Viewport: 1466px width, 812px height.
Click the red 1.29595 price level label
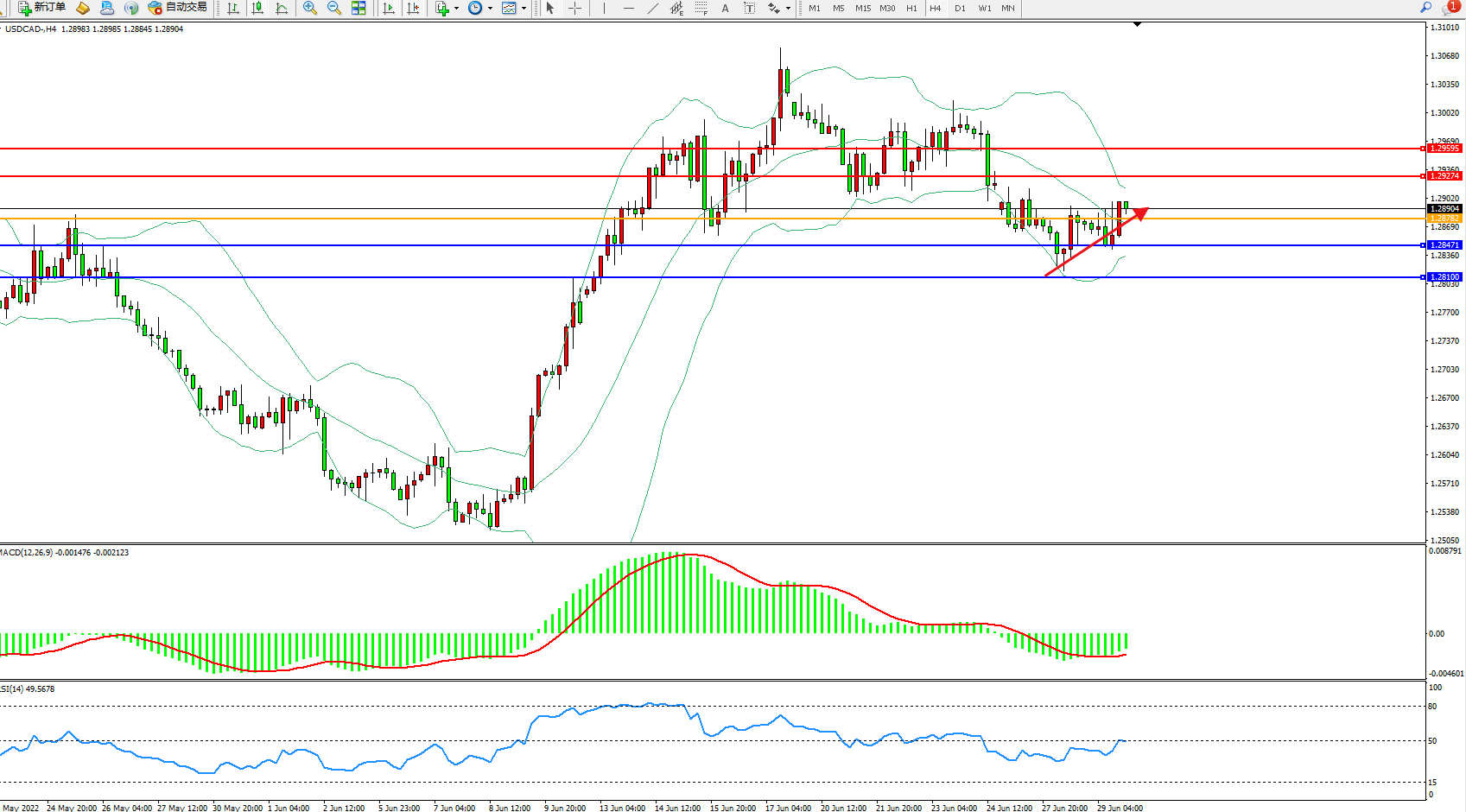(1444, 149)
